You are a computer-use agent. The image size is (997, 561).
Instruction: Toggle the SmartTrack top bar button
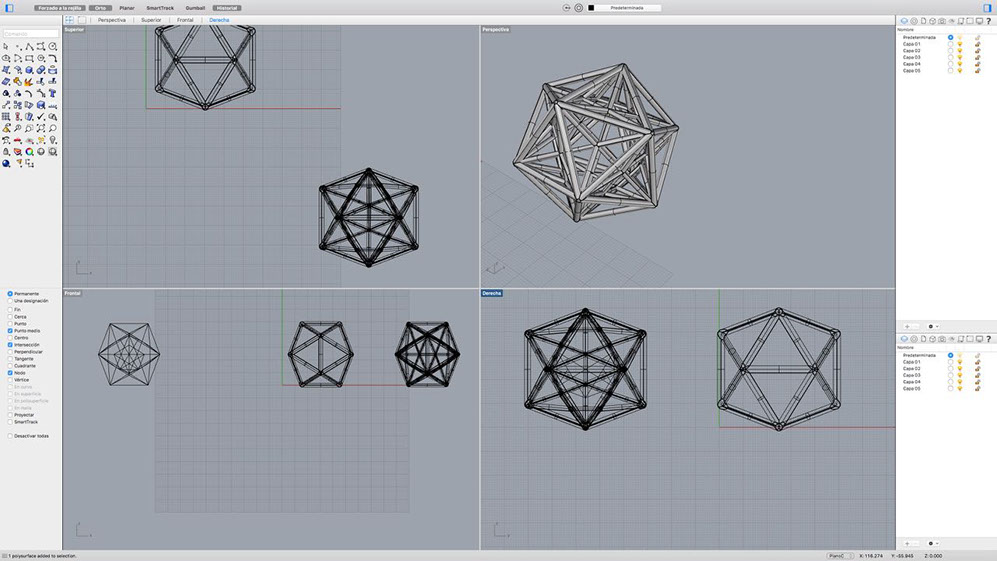pyautogui.click(x=160, y=8)
